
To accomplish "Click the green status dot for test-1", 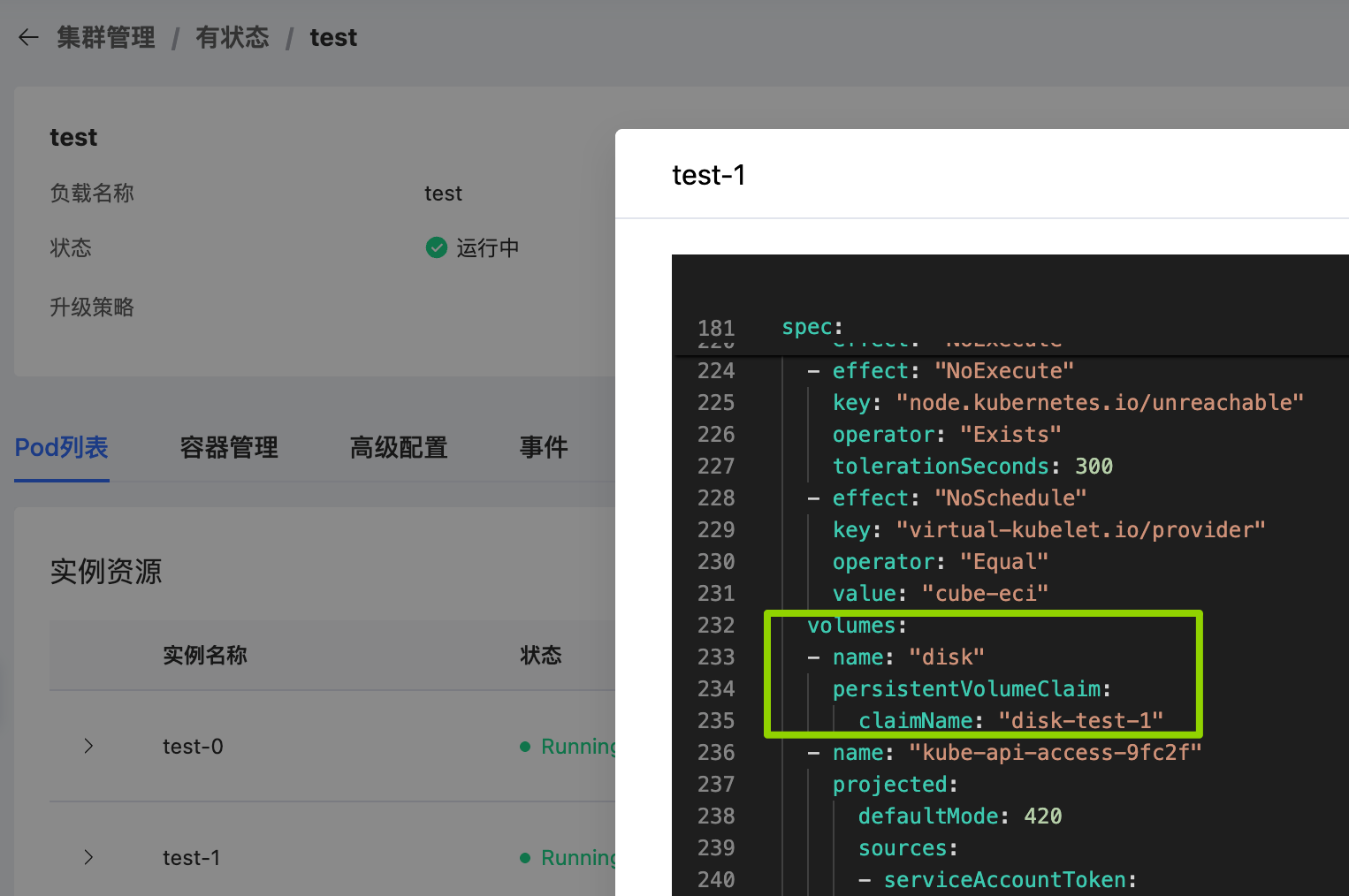I will pos(525,858).
